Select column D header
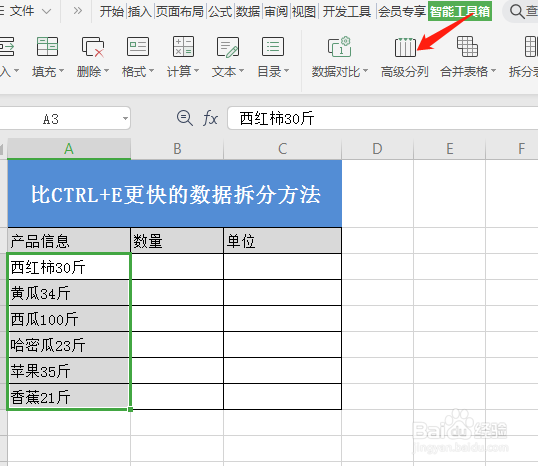Viewport: 538px width, 466px height. click(377, 149)
